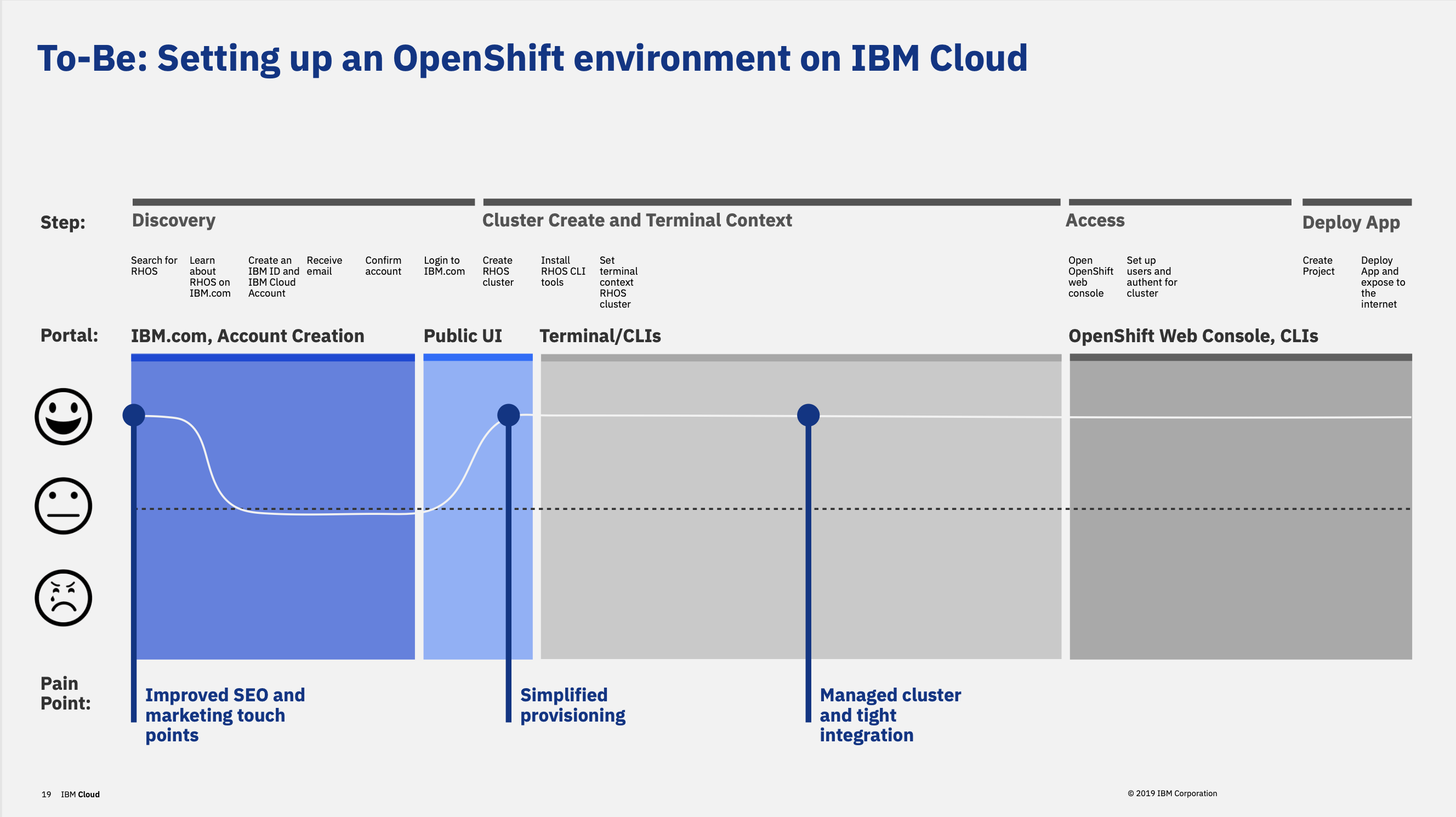Click the neutral face icon

click(63, 506)
